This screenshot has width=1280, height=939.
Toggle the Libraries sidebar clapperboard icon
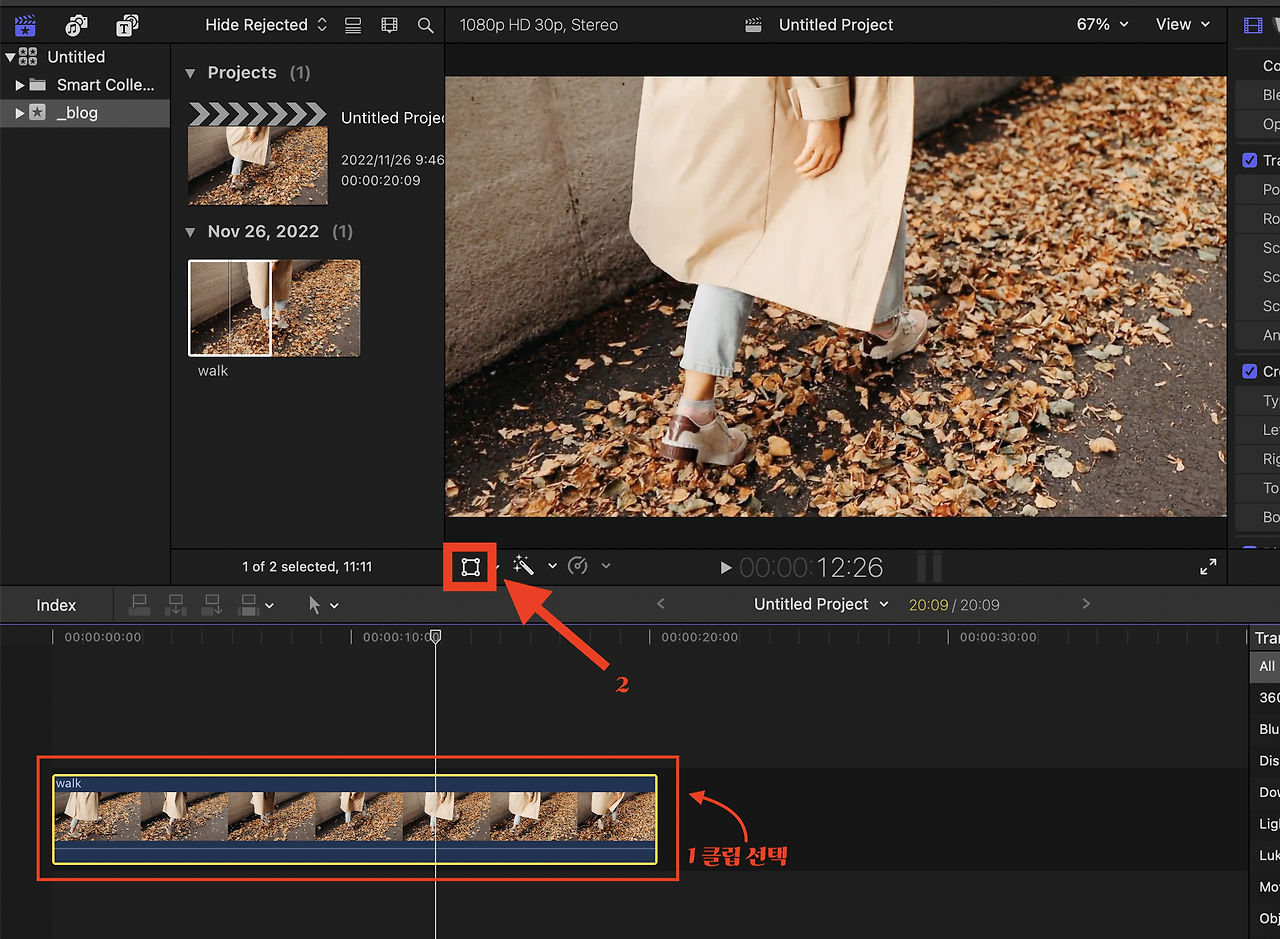[x=25, y=25]
